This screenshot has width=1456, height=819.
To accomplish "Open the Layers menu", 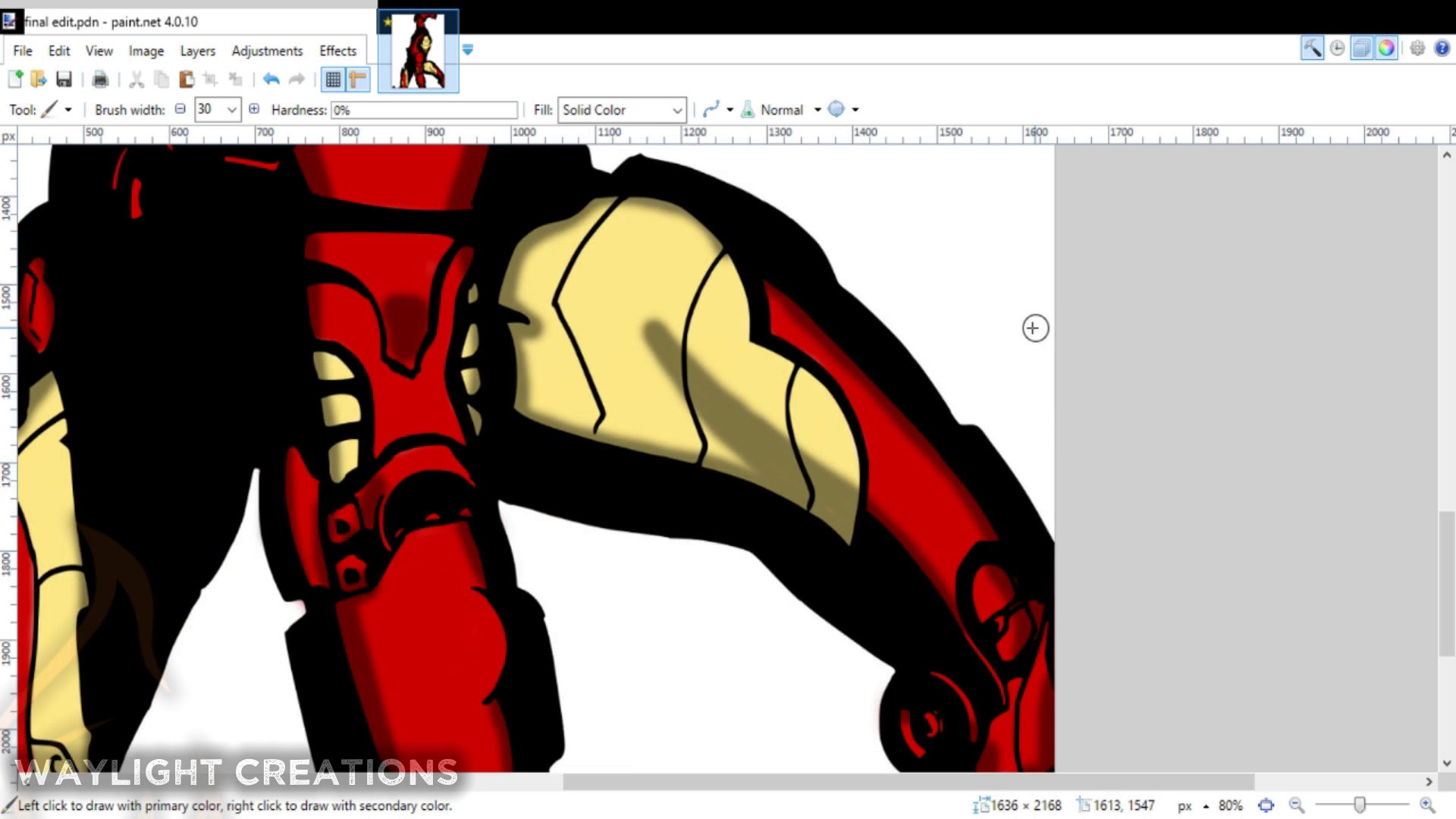I will point(198,51).
